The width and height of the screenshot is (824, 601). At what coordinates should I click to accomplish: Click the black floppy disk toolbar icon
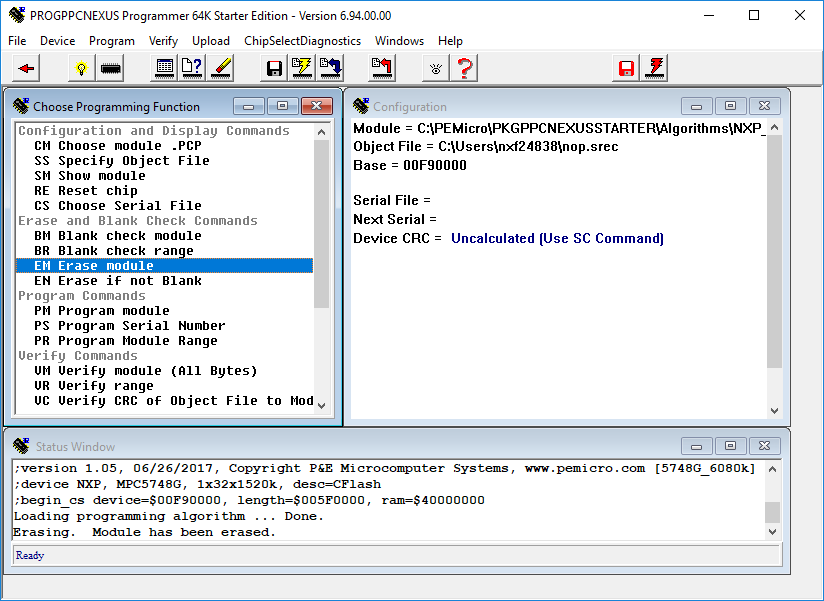274,68
